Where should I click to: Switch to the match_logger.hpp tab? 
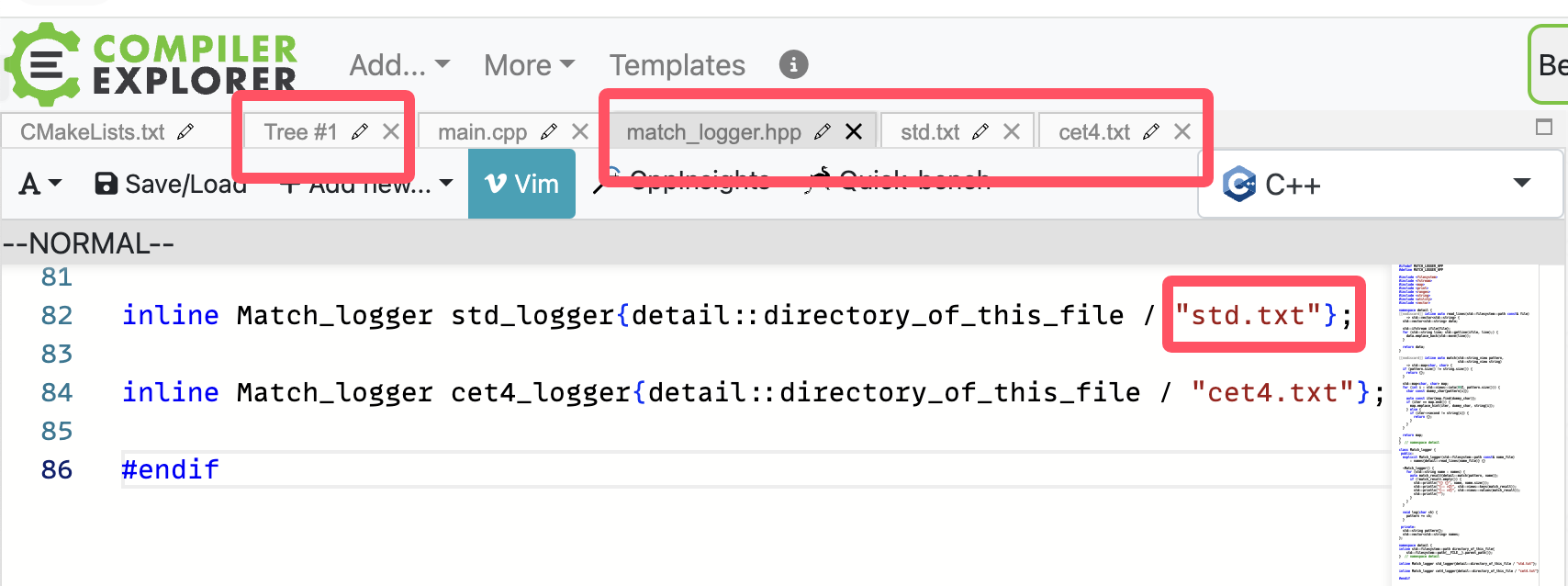pyautogui.click(x=713, y=132)
